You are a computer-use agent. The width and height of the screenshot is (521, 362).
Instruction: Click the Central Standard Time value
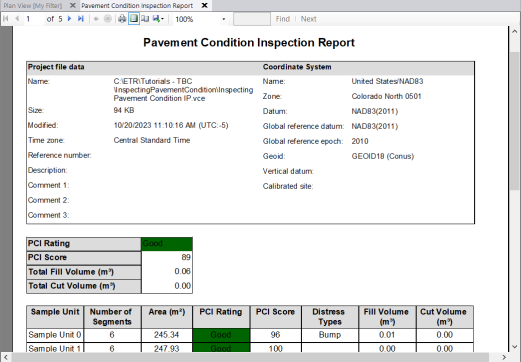(x=152, y=140)
